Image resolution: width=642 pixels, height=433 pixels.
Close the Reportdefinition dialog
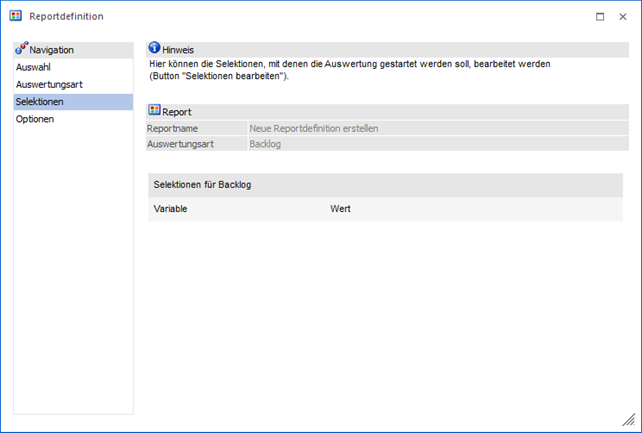pos(625,17)
